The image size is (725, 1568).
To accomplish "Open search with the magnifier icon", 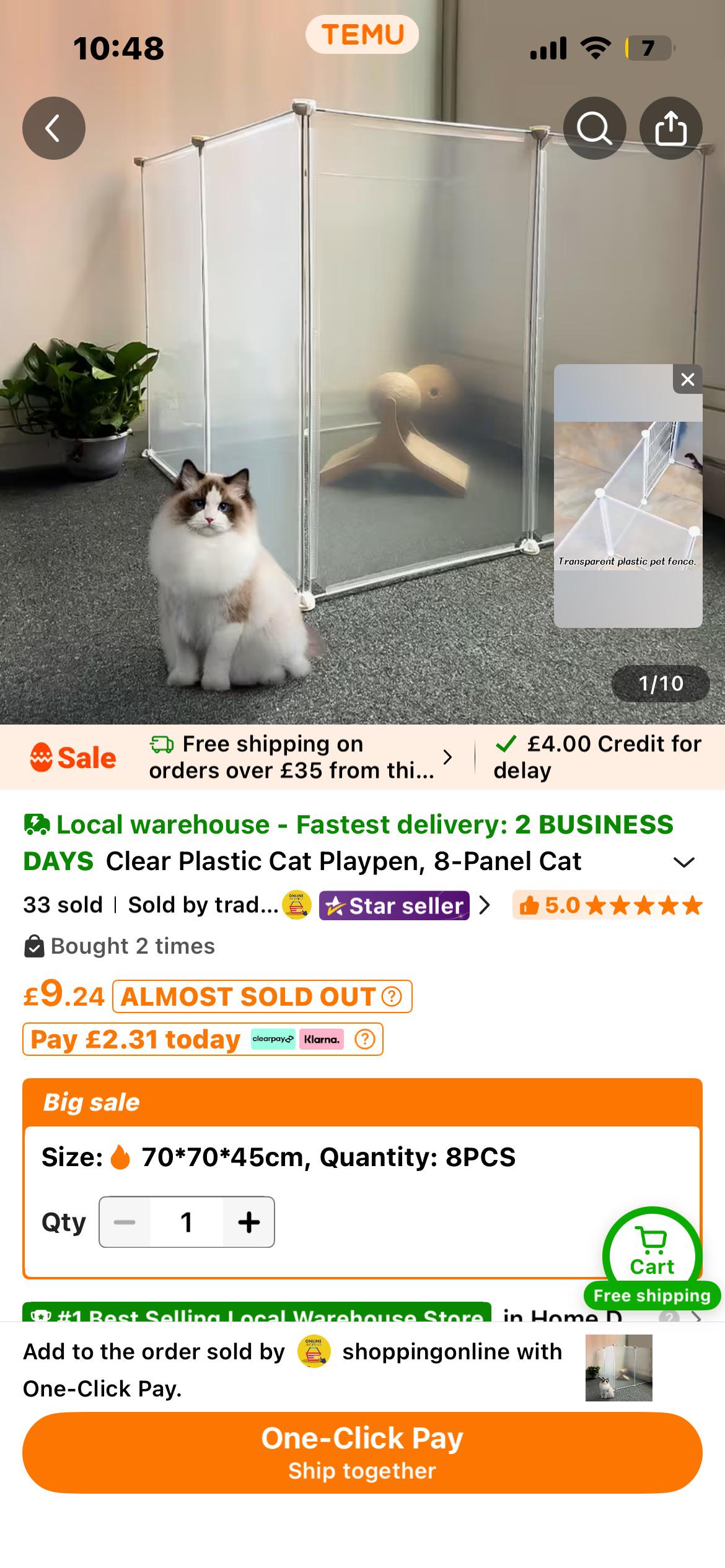I will click(594, 128).
